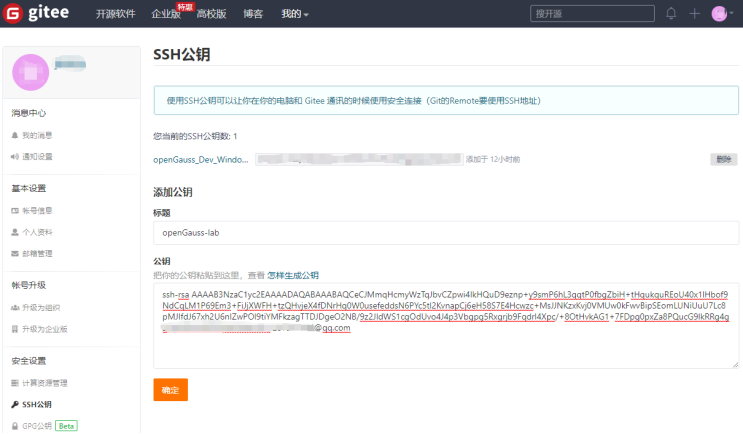The image size is (743, 434).
Task: Click the 添加公钥 section heading
Action: coord(172,192)
